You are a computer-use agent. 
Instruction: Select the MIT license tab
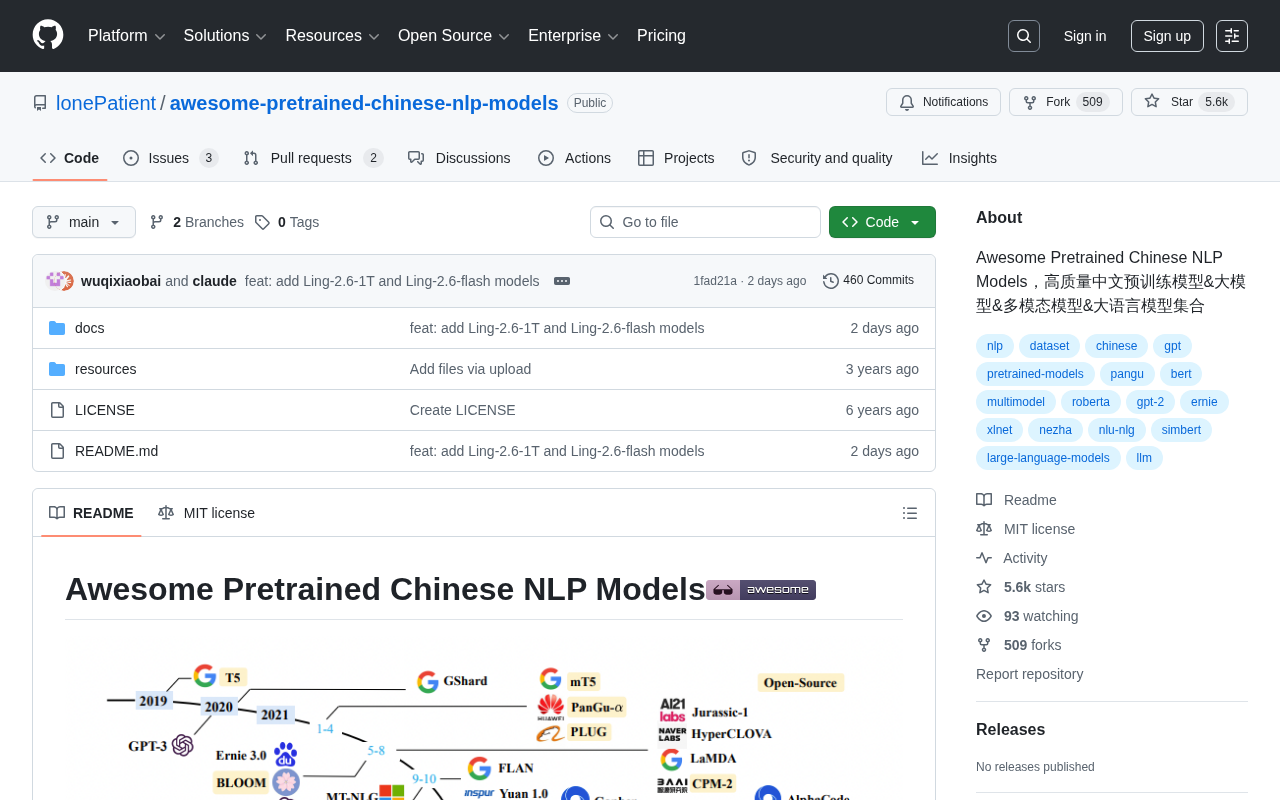[x=206, y=513]
